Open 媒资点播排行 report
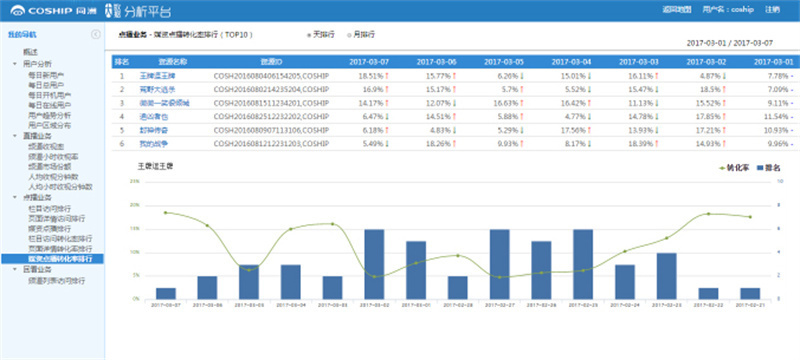 click(49, 228)
